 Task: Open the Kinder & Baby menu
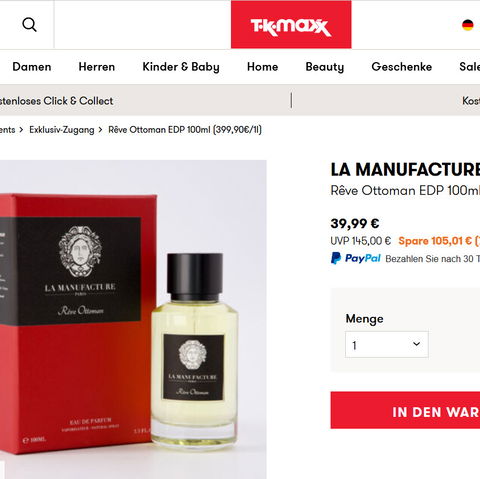[x=181, y=67]
